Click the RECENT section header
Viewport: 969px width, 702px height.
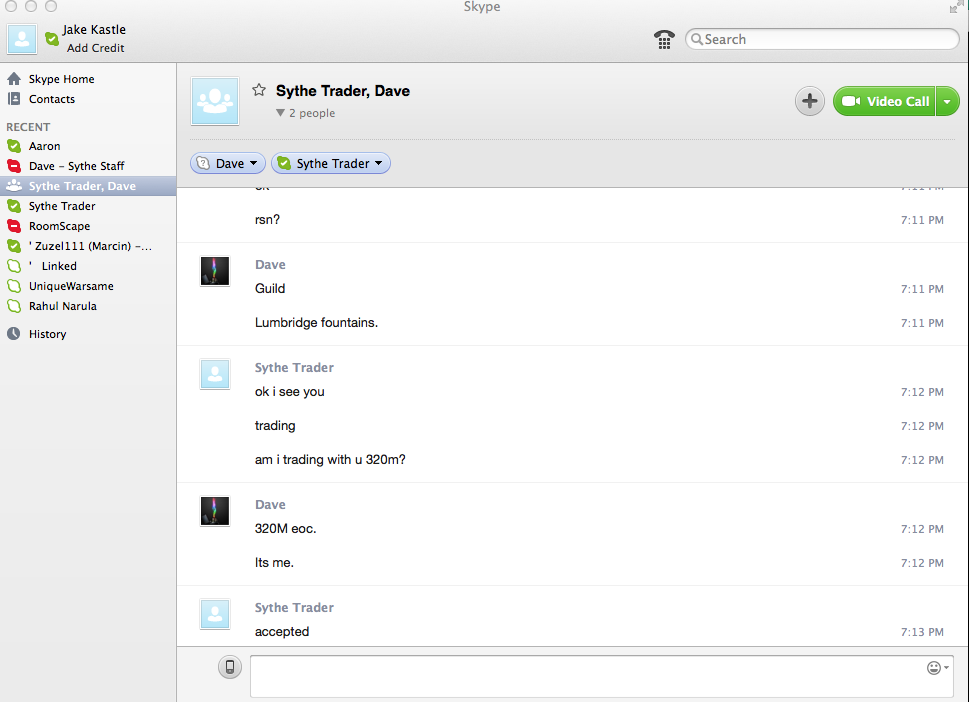28,127
